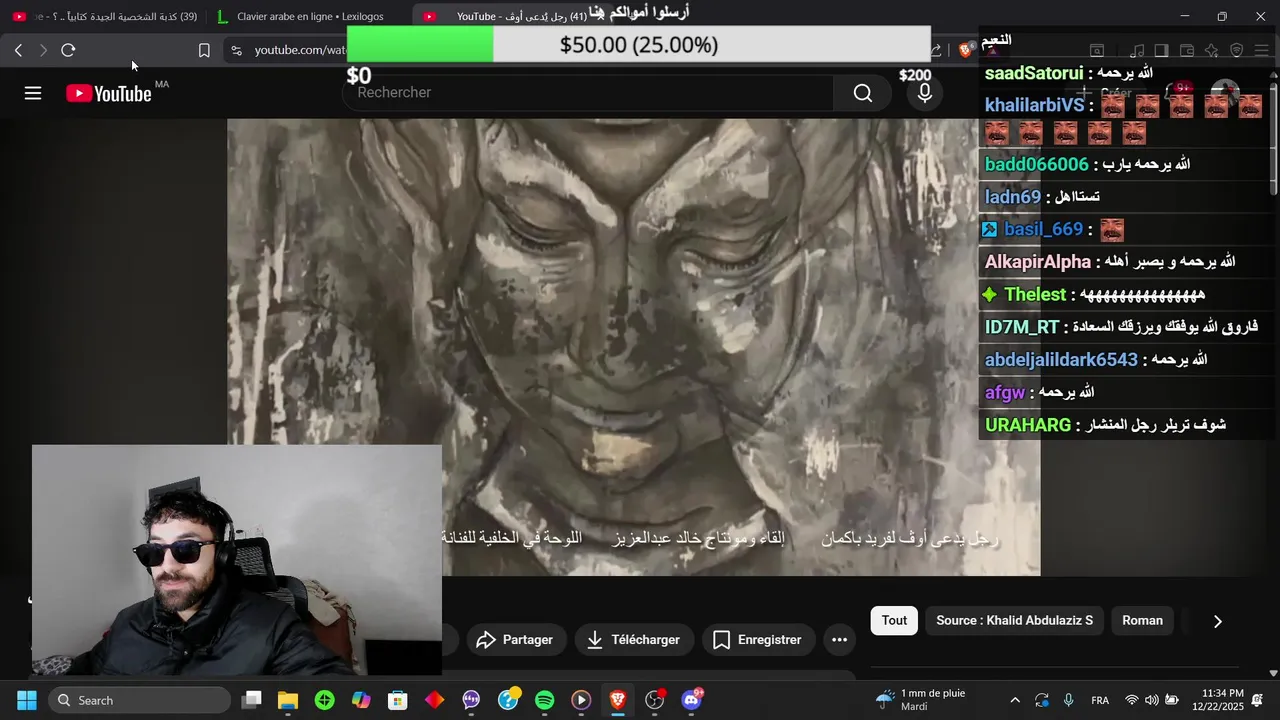The width and height of the screenshot is (1280, 720).
Task: Go back using browser back arrow
Action: [18, 50]
